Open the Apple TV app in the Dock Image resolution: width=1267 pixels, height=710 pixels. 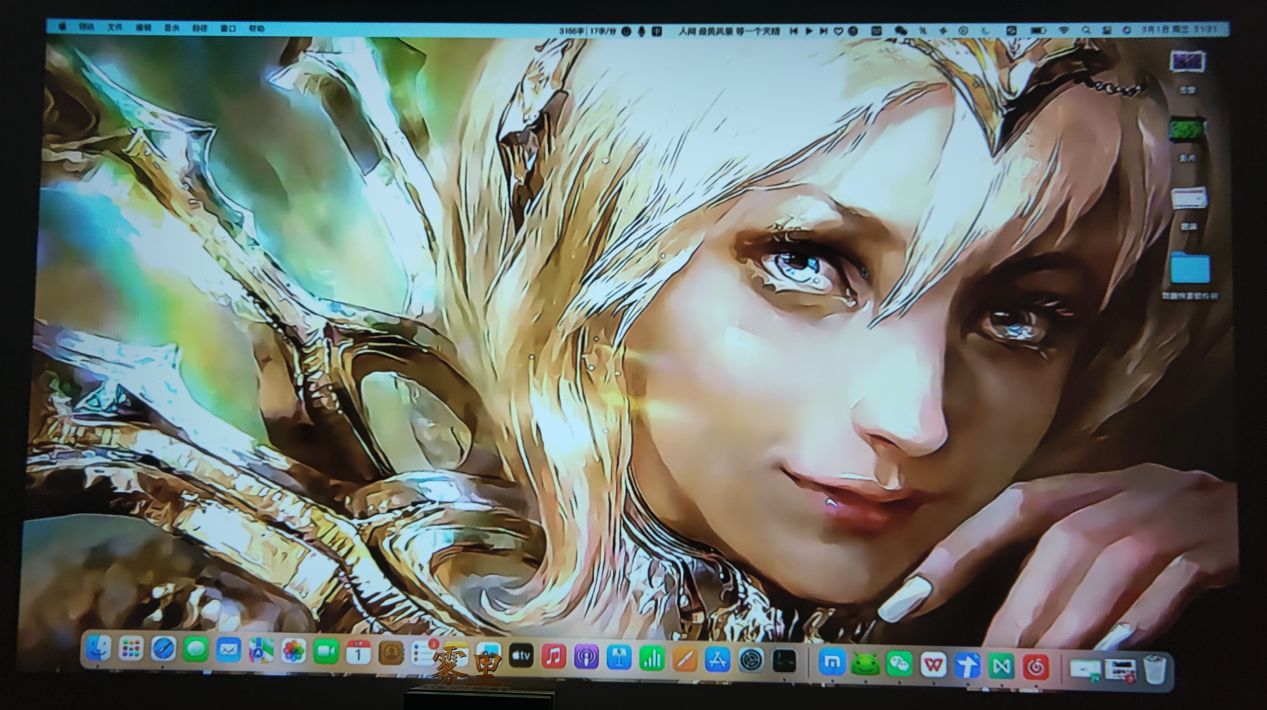point(520,656)
